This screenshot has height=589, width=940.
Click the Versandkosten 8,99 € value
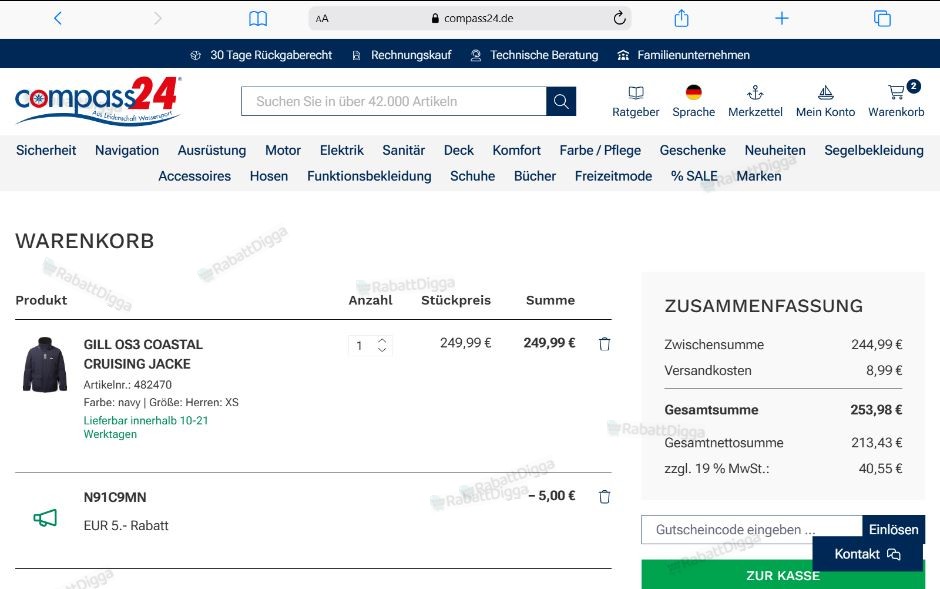[884, 370]
